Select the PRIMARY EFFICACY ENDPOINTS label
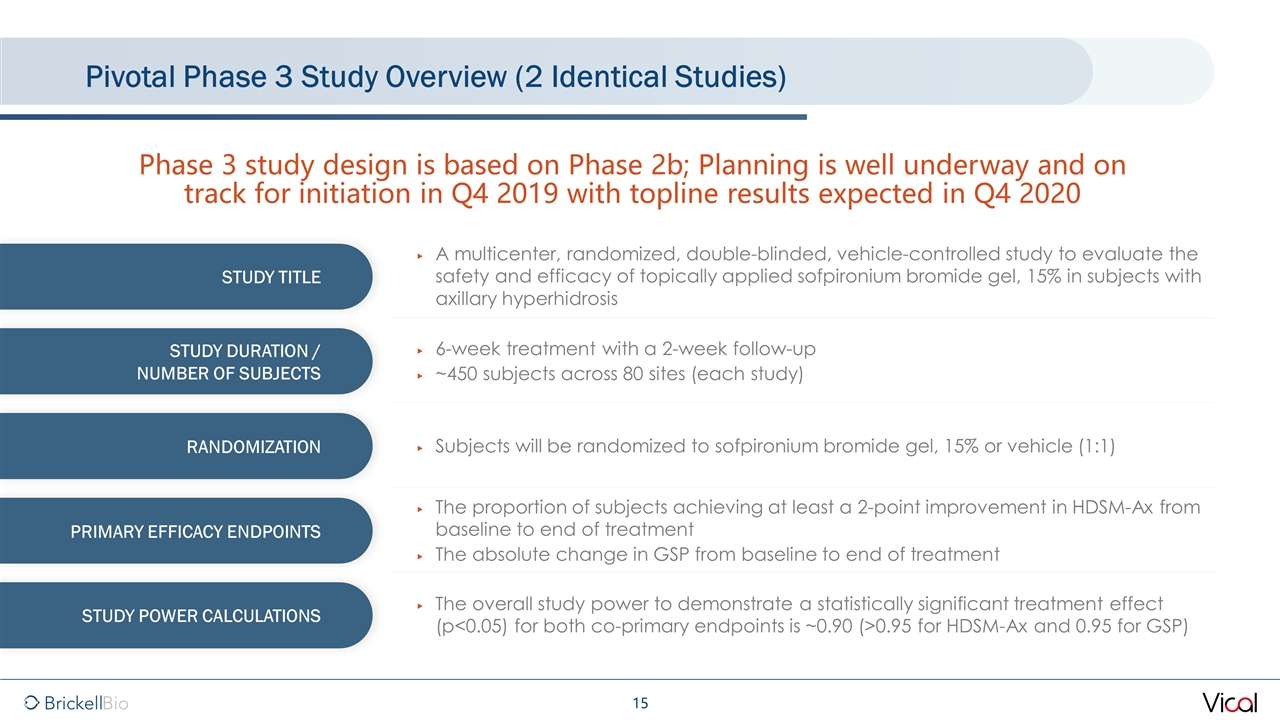Image resolution: width=1280 pixels, height=720 pixels. point(195,532)
